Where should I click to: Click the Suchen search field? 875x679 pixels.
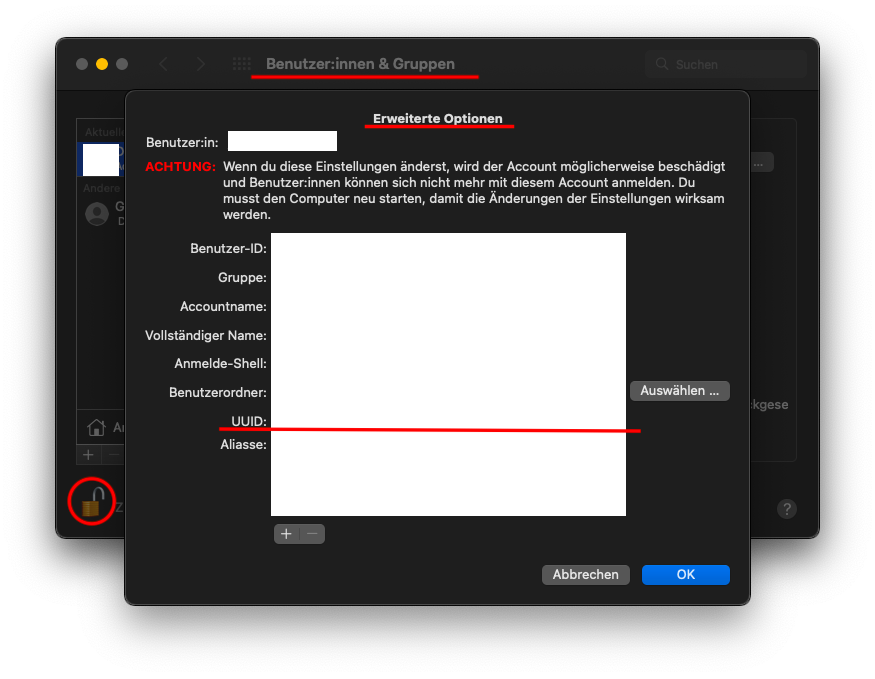pyautogui.click(x=726, y=64)
